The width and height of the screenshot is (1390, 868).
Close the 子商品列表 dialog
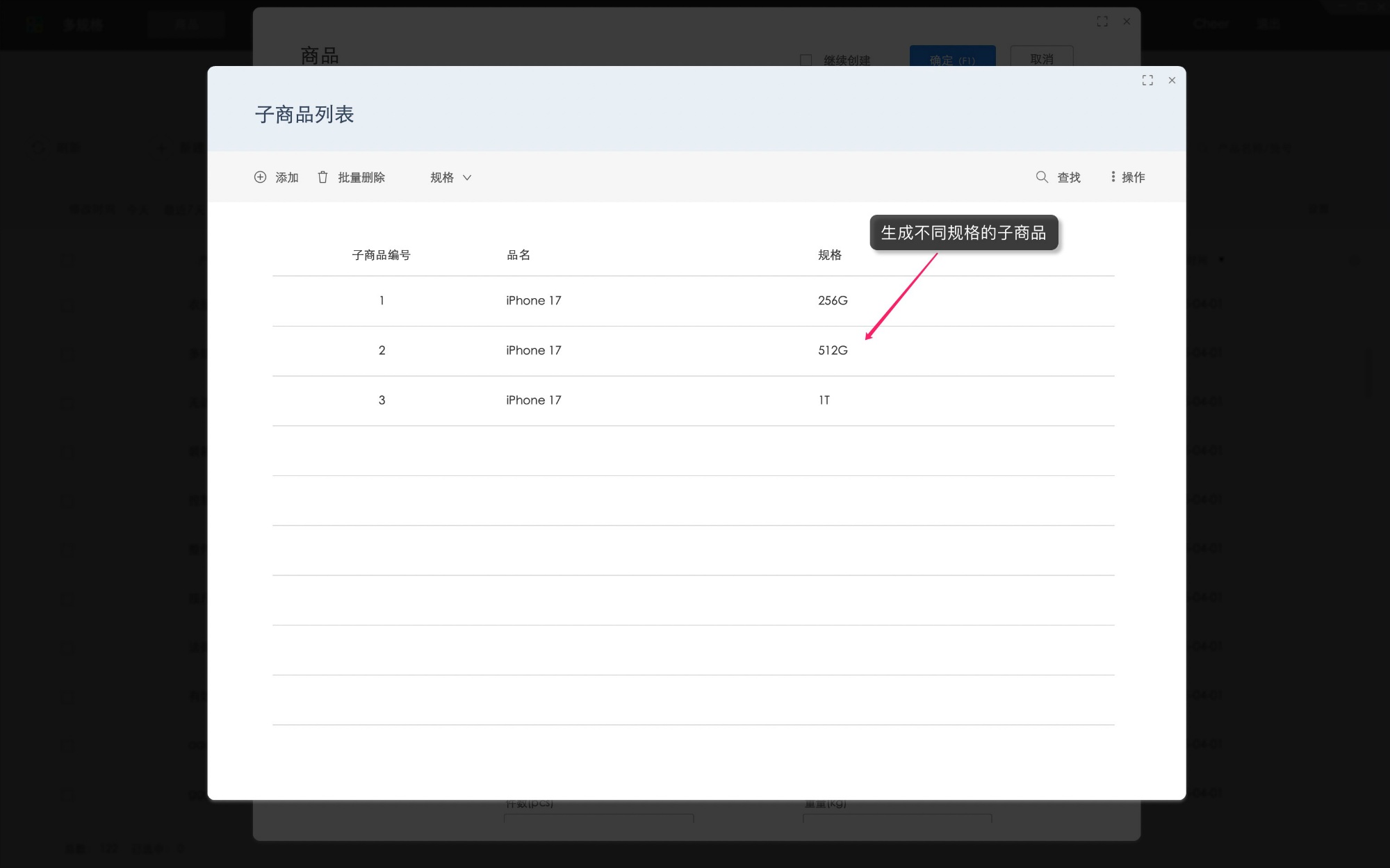(1172, 81)
